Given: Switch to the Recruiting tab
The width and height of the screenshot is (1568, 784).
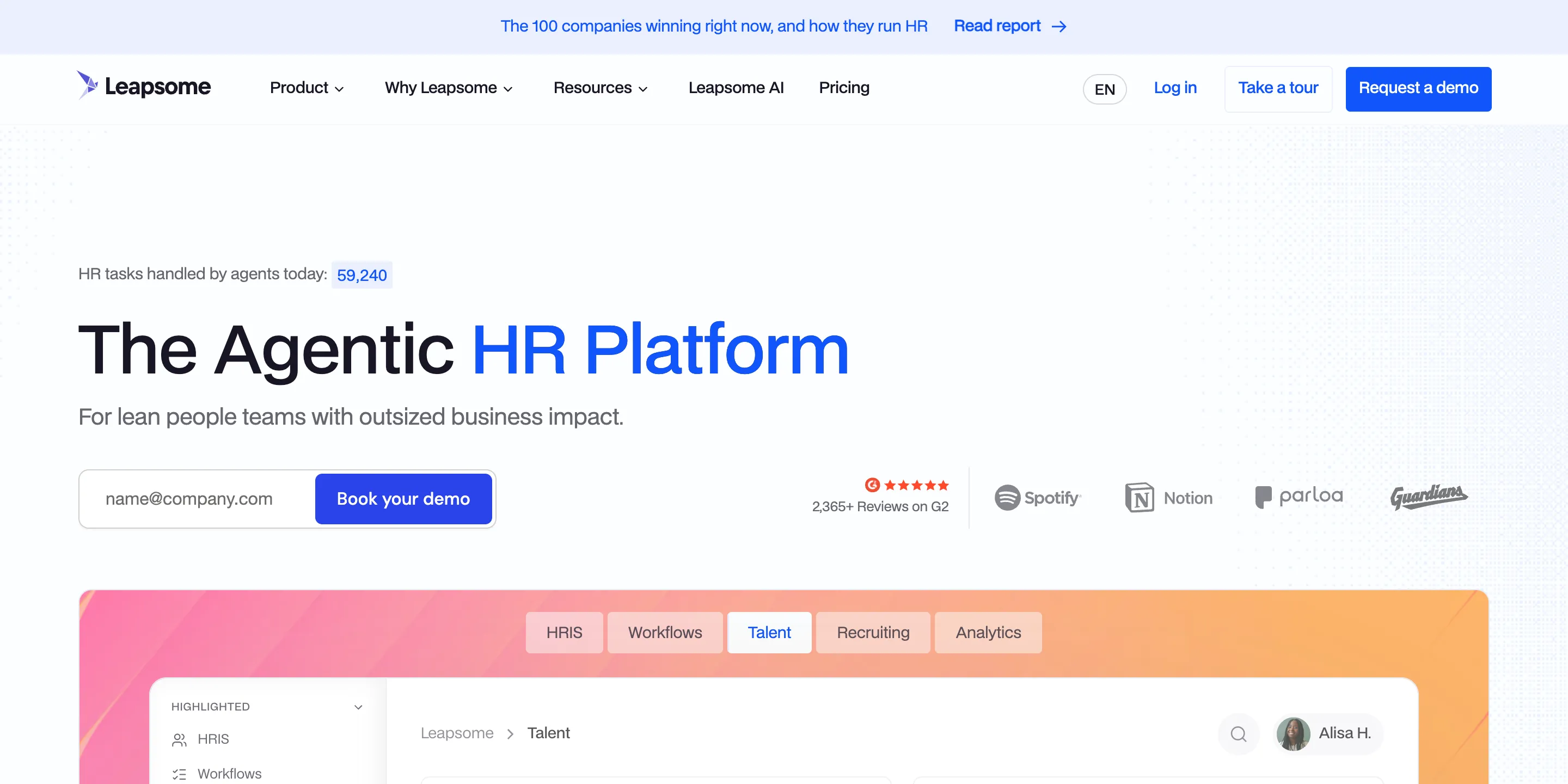Looking at the screenshot, I should coord(873,633).
